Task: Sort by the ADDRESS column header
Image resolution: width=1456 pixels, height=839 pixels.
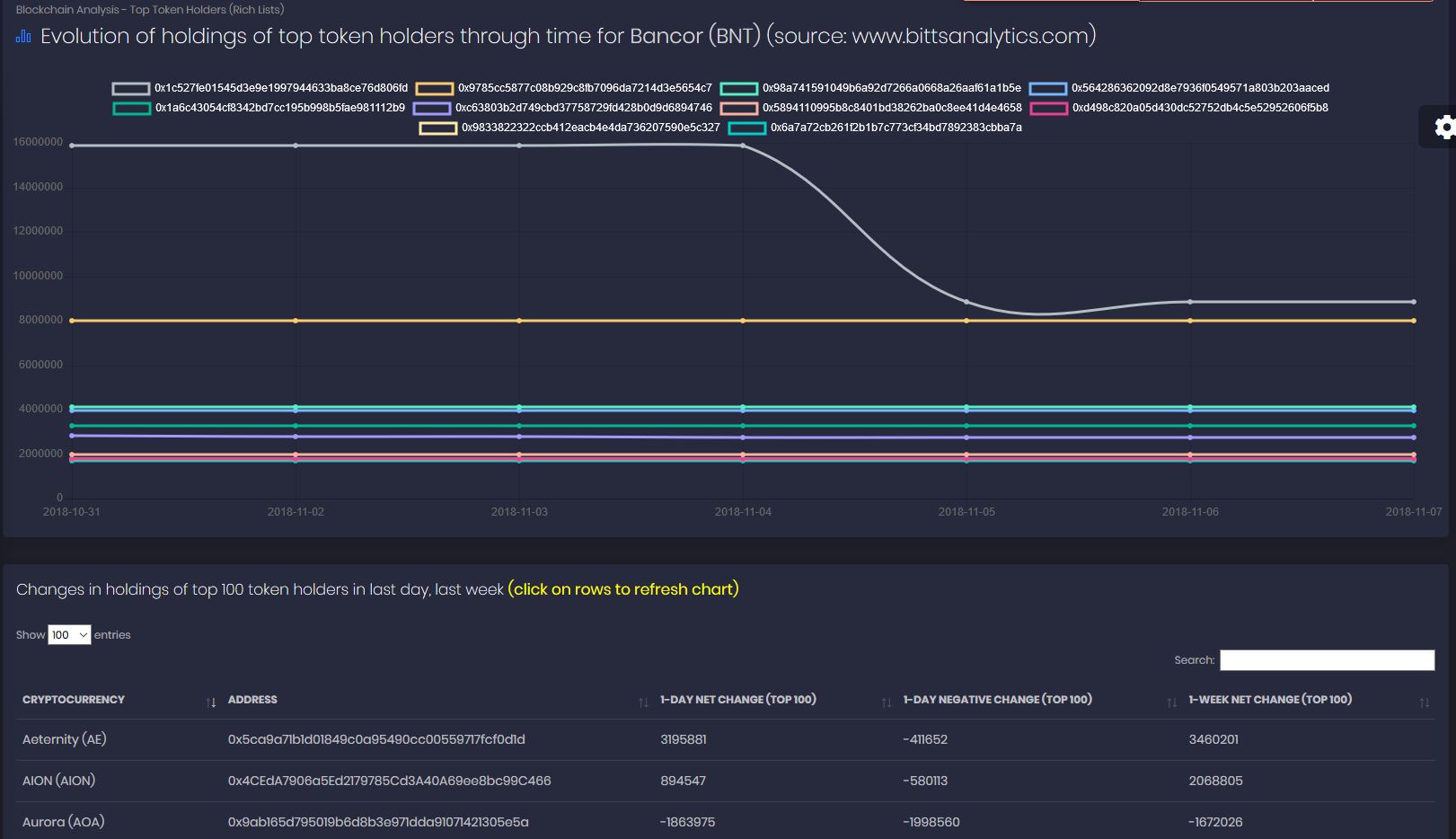Action: coord(252,700)
